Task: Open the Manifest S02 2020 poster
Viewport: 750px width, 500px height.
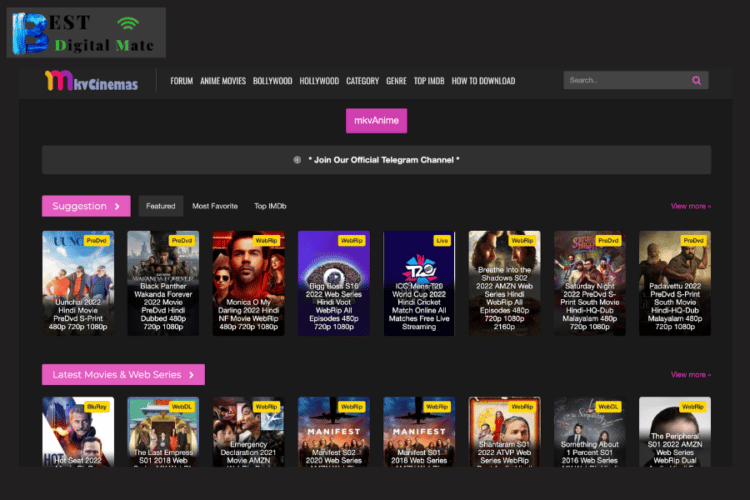Action: point(334,432)
